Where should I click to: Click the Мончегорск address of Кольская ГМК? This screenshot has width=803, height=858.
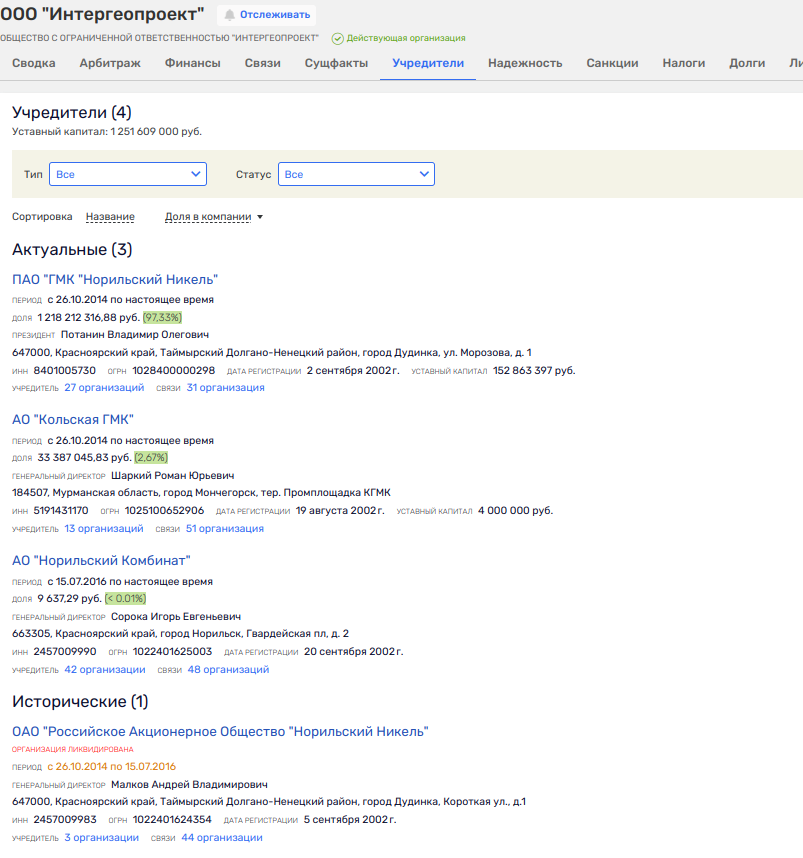(201, 492)
